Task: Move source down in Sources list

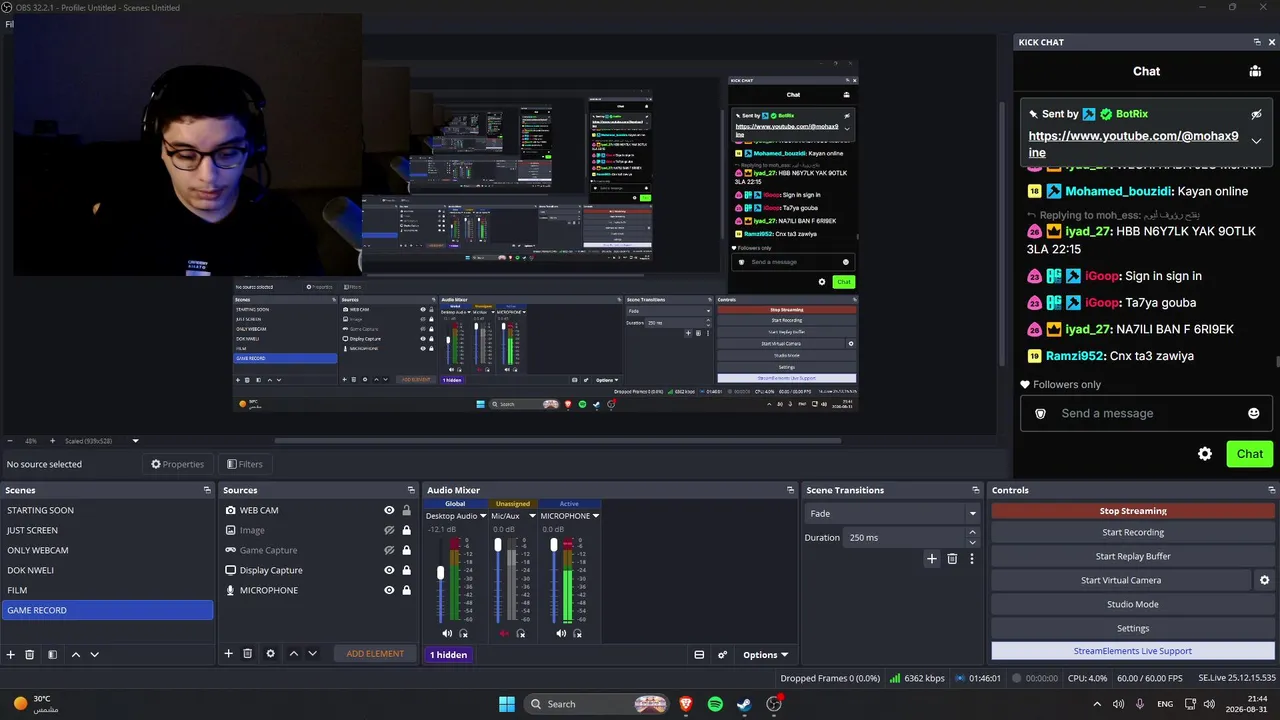Action: pos(313,654)
